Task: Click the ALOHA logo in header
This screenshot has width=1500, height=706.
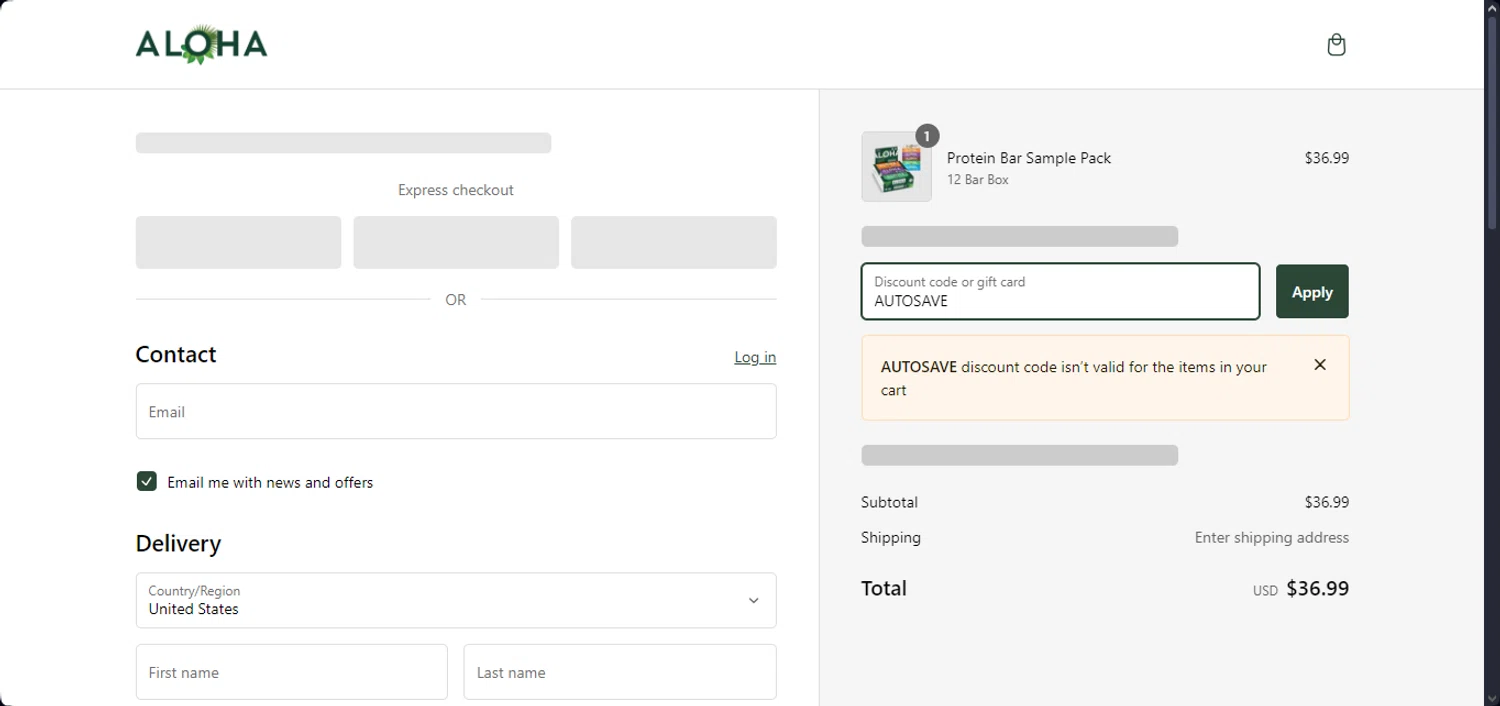Action: click(201, 45)
